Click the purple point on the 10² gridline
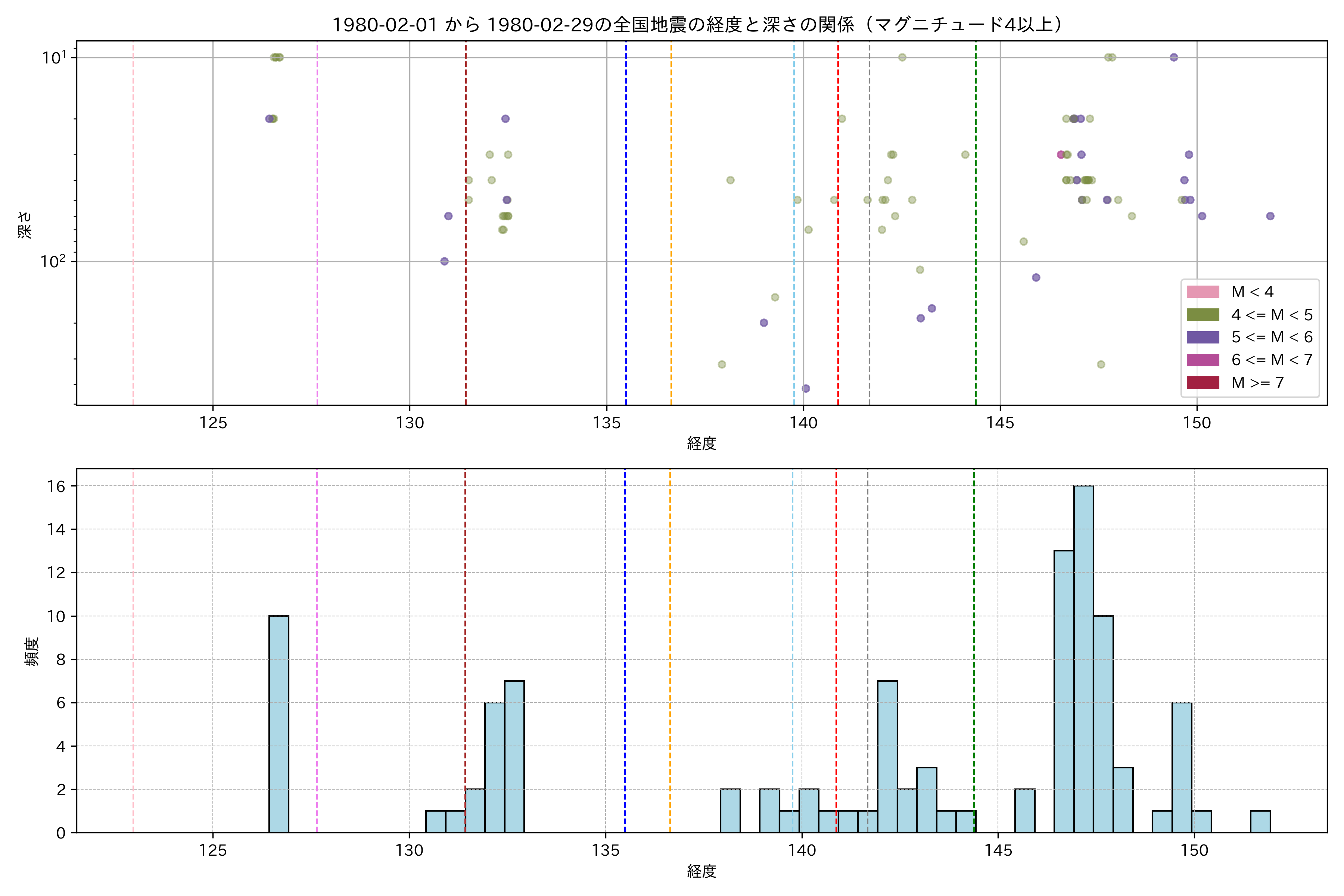 pos(445,262)
